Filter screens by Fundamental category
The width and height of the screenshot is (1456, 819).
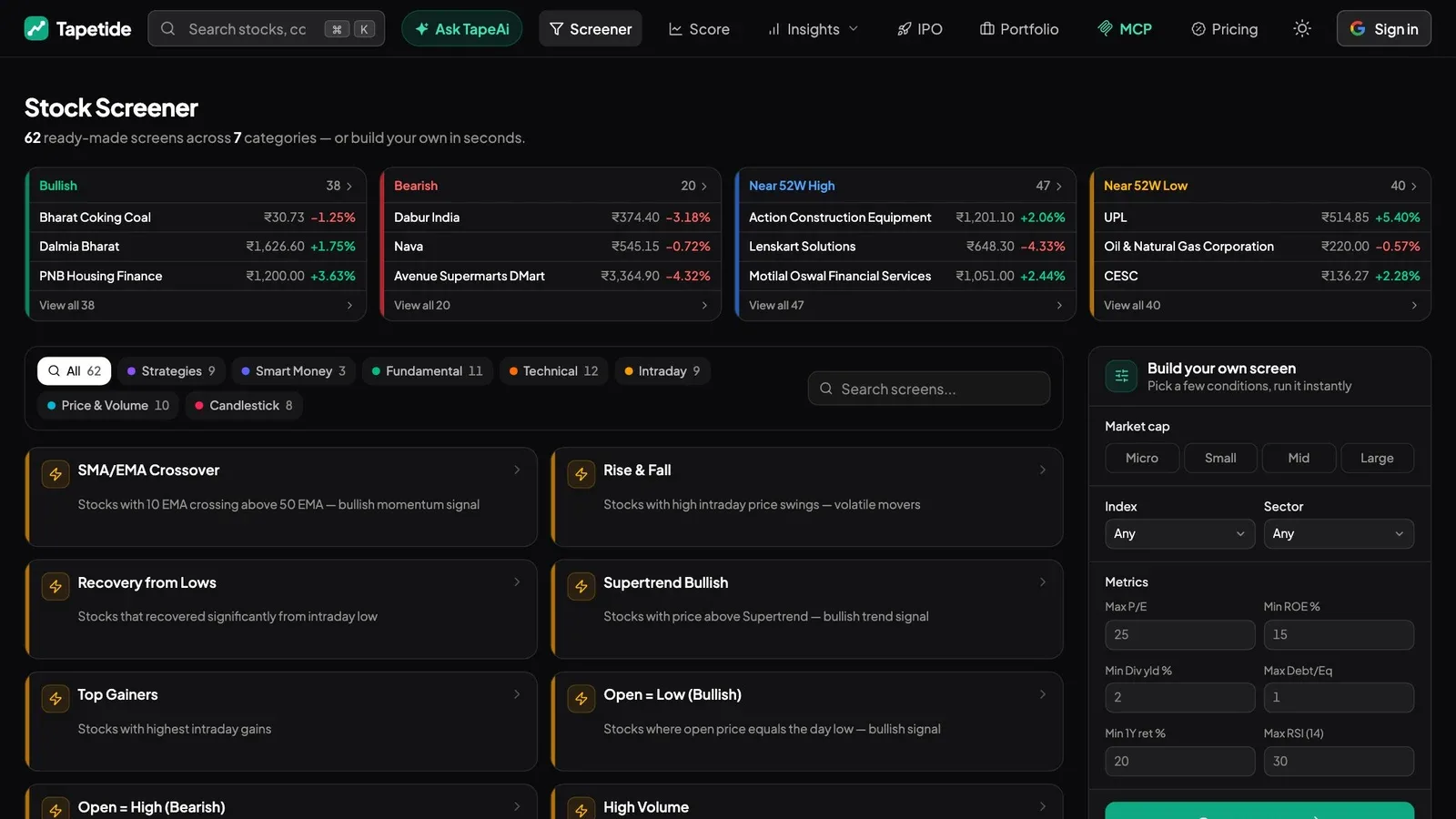click(x=427, y=371)
